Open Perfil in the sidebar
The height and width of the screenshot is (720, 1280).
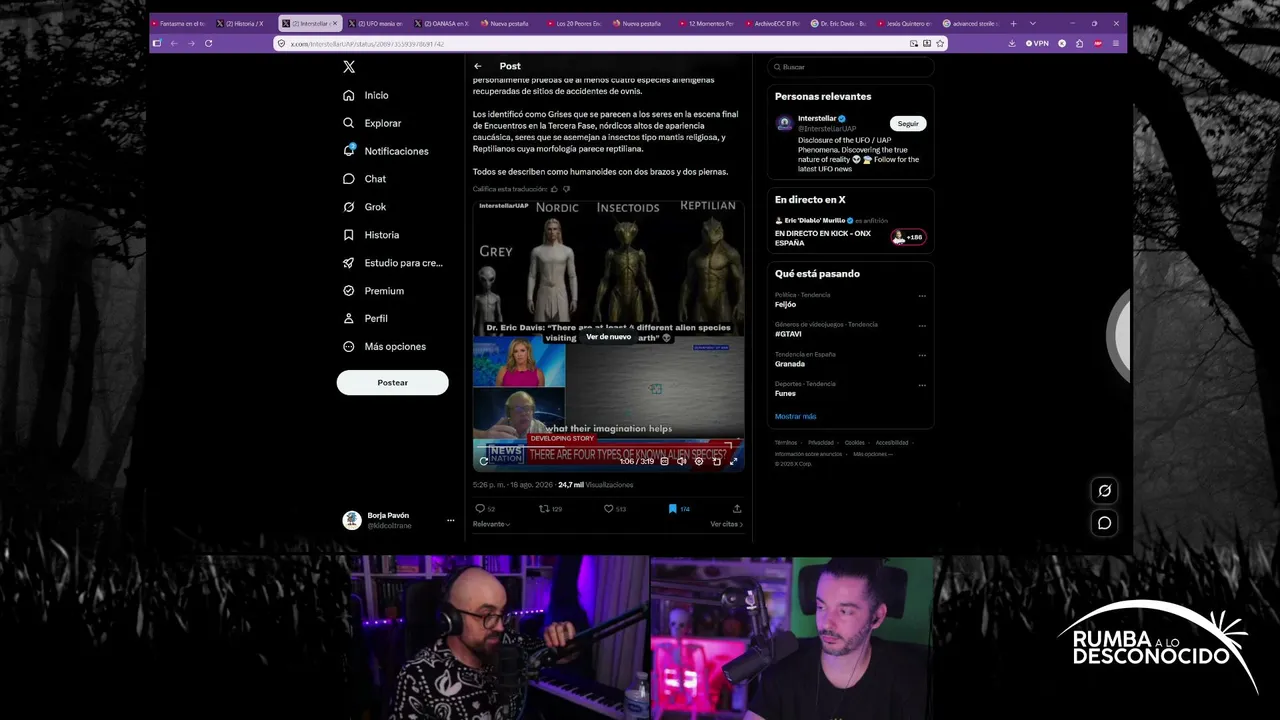click(x=365, y=318)
